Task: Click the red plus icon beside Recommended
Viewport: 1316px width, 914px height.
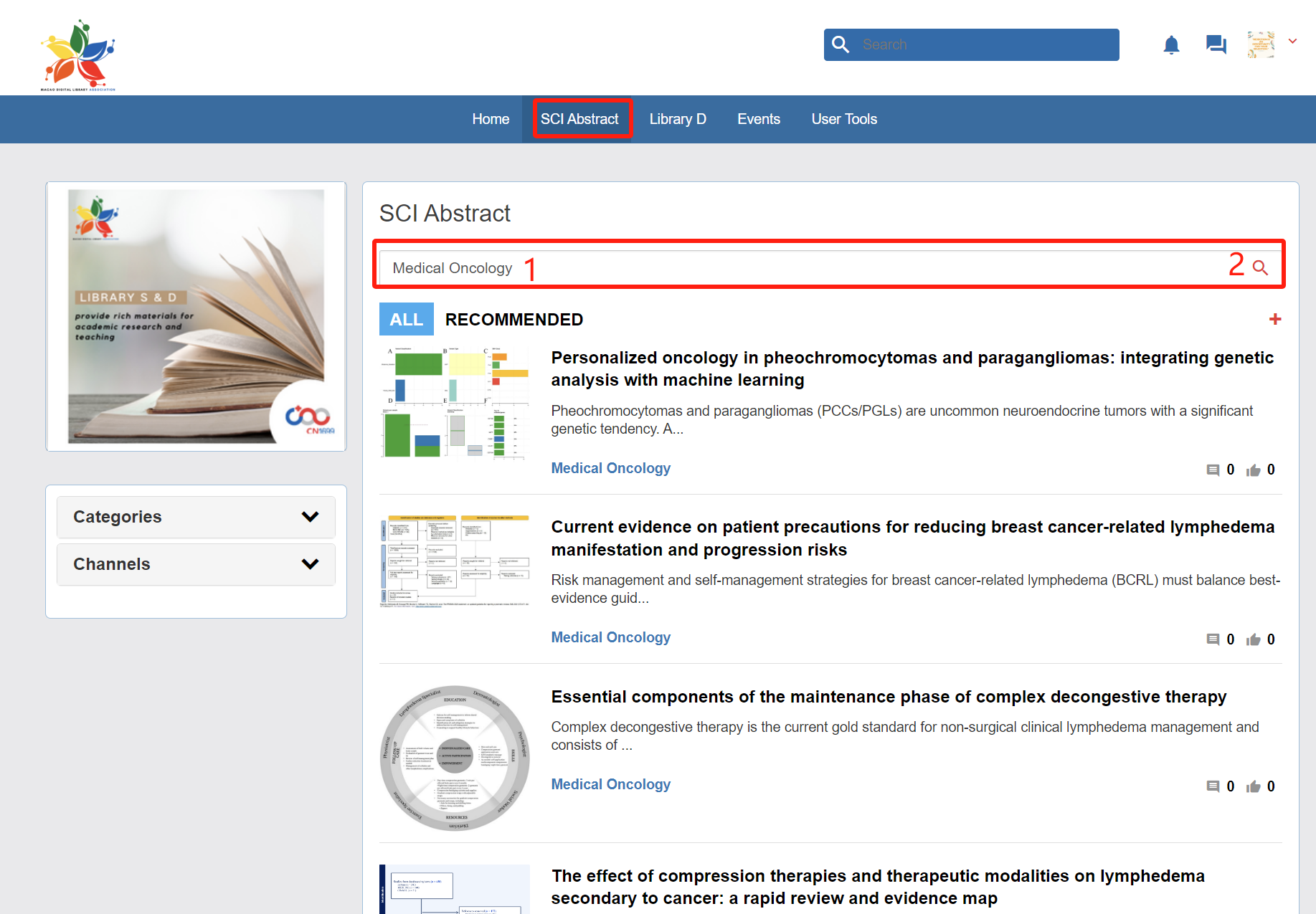Action: (x=1274, y=319)
